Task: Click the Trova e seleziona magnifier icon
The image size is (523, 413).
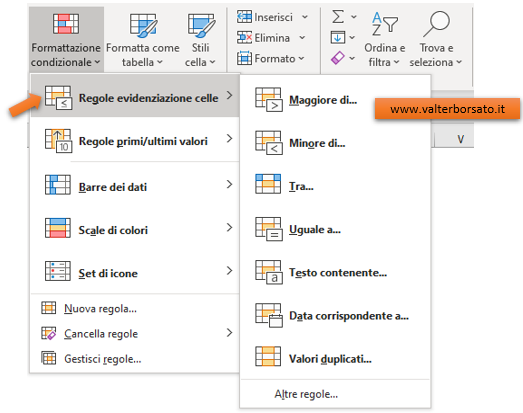Action: 437,24
